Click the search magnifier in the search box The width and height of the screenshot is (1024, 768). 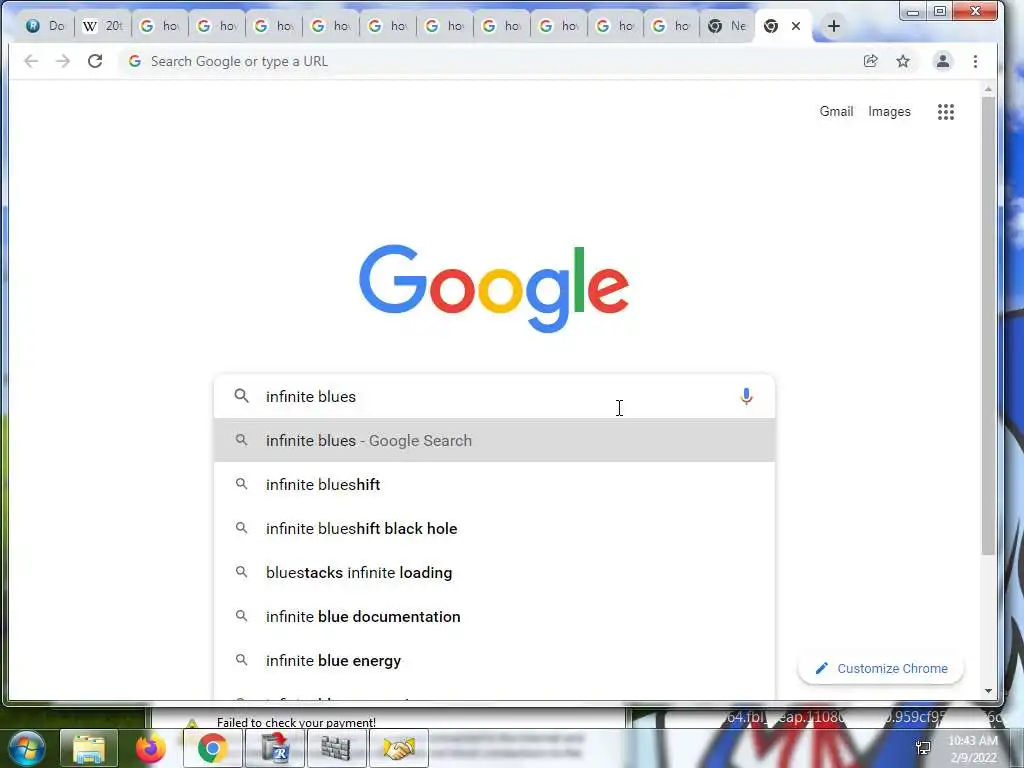coord(242,396)
